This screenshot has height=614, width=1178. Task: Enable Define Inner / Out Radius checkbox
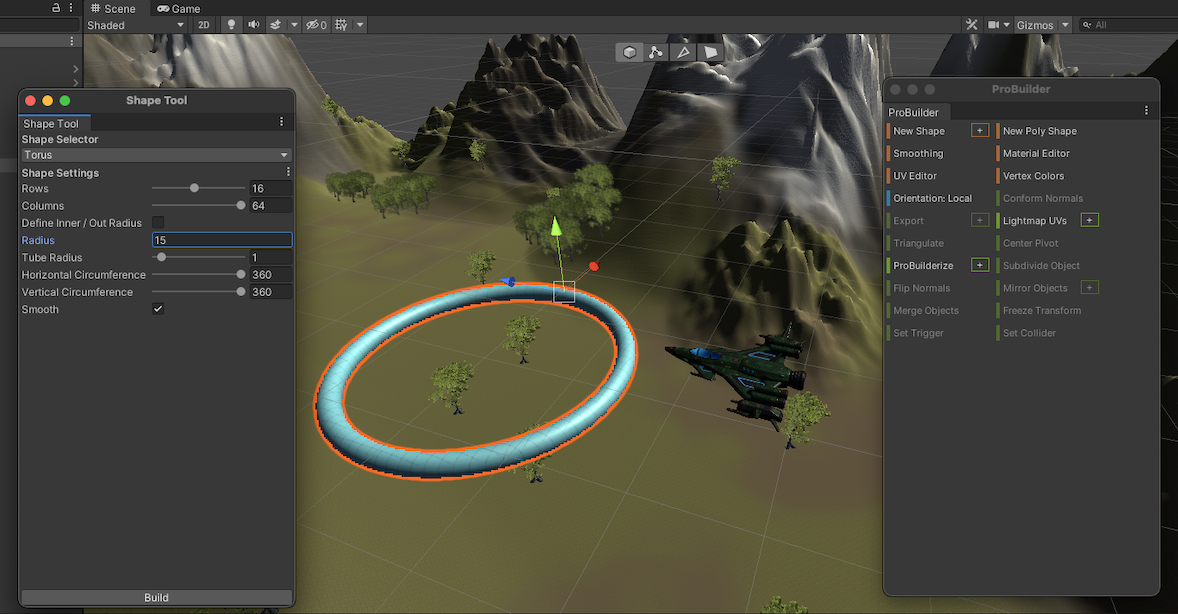pyautogui.click(x=158, y=223)
